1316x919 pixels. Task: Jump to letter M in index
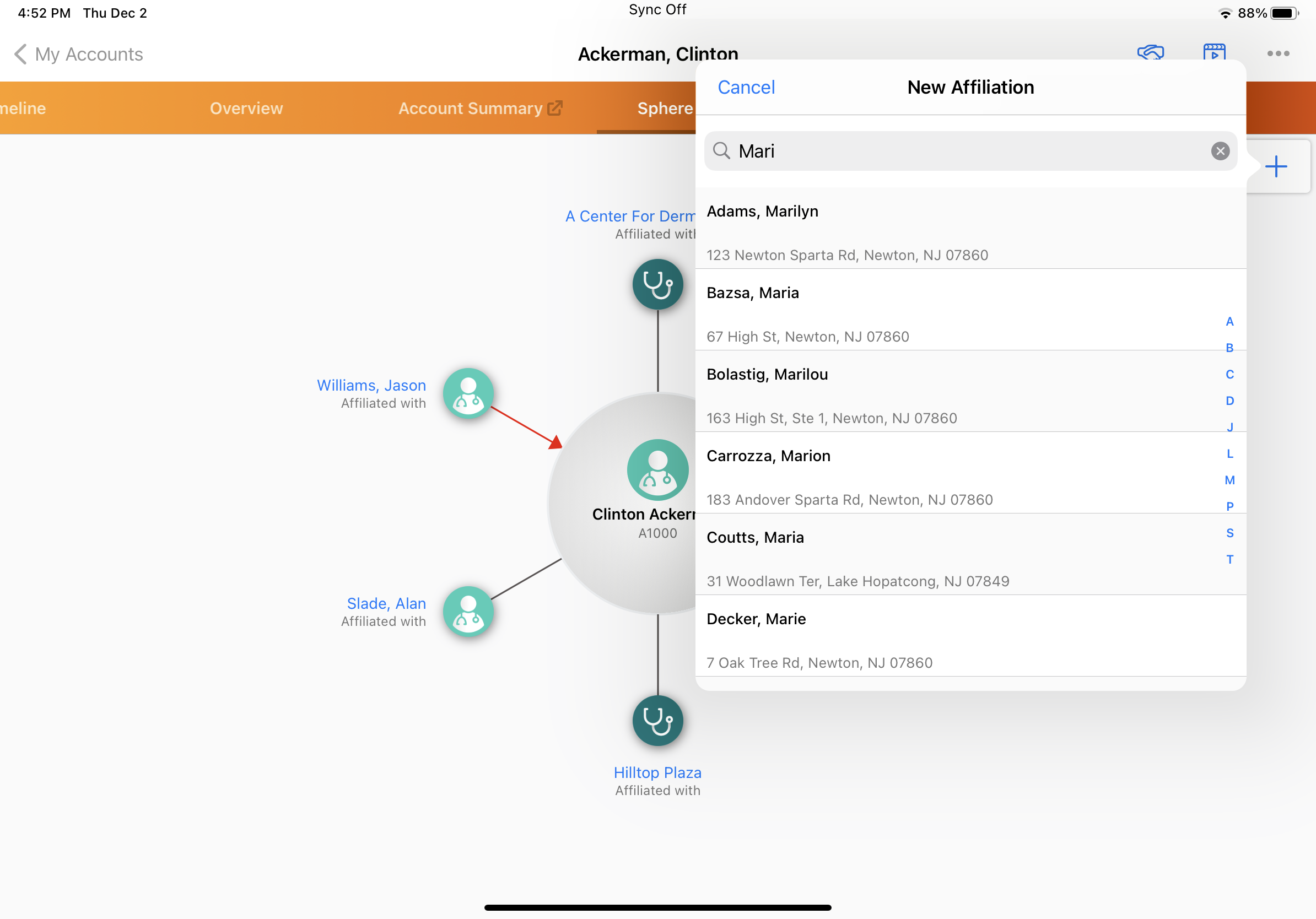click(1229, 480)
